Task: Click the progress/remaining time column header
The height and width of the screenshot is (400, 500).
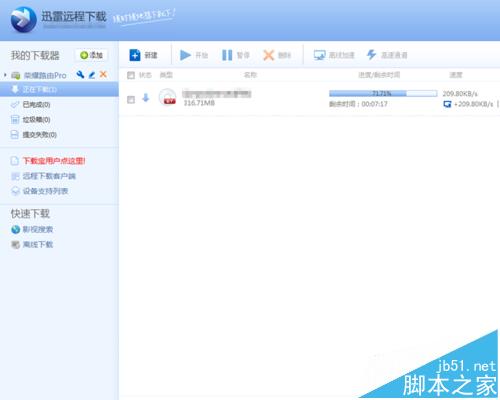Action: [x=379, y=75]
